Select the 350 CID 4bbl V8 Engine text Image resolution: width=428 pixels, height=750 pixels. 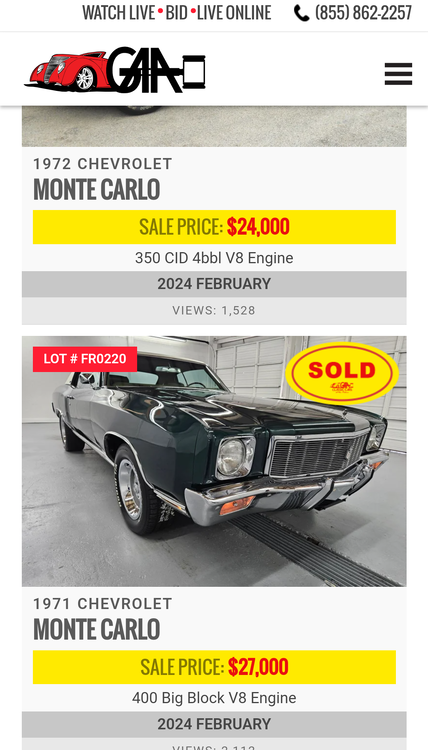tap(214, 258)
